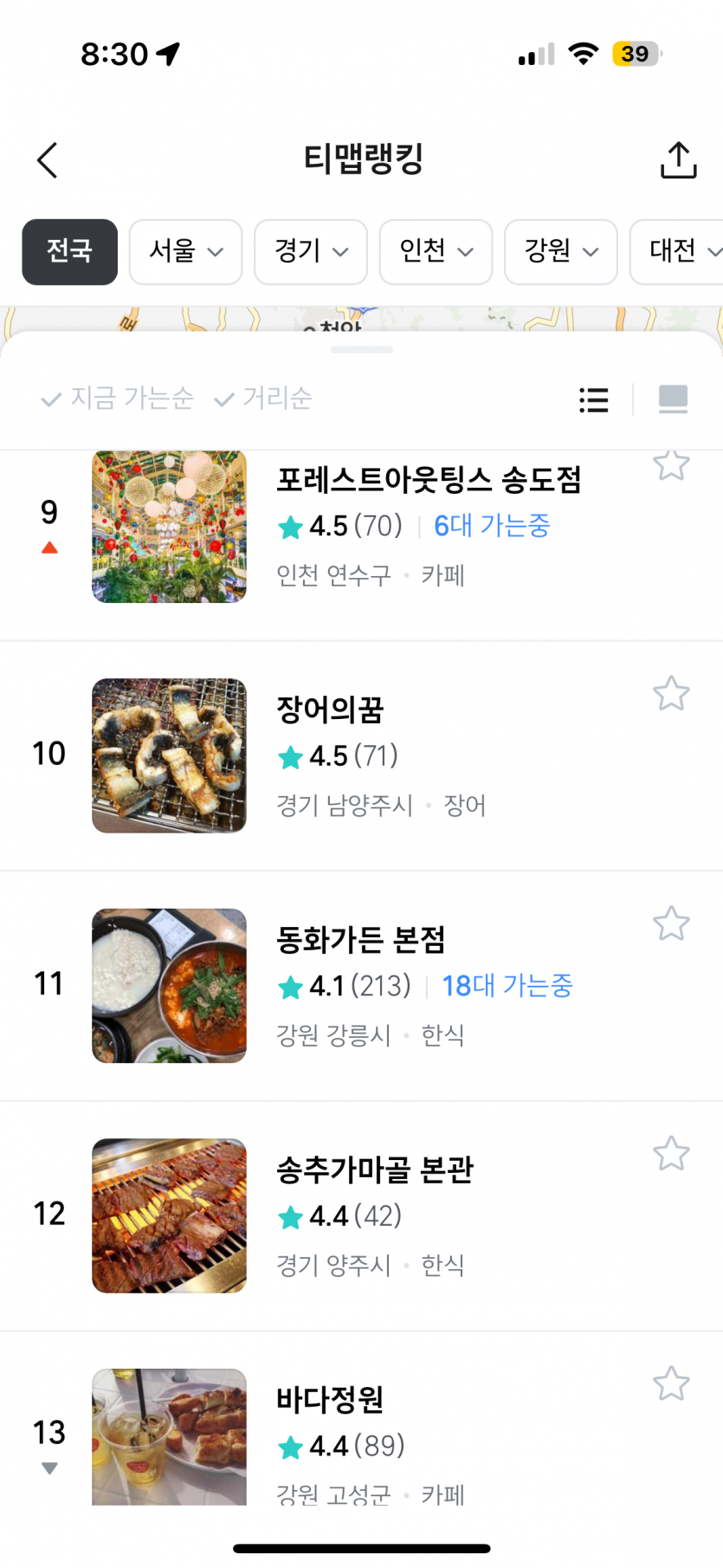Select the 전국 tab
Image resolution: width=723 pixels, height=1568 pixels.
(69, 251)
